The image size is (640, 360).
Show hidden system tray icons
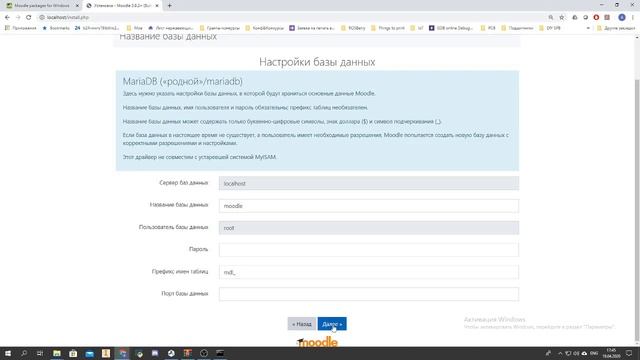[560, 353]
